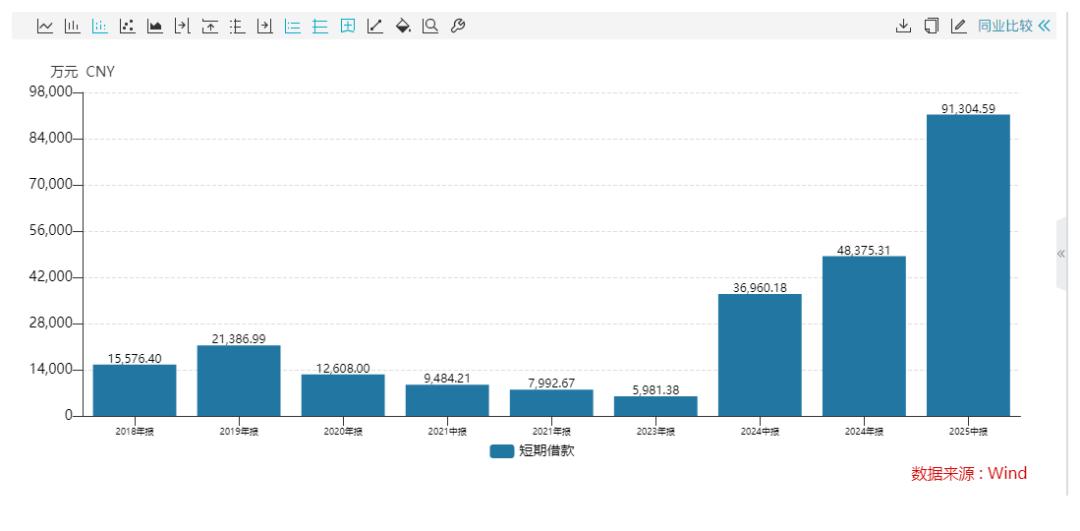Screen dimensions: 1080x531
Task: Click the 2019年报 bar in chart
Action: click(x=238, y=380)
